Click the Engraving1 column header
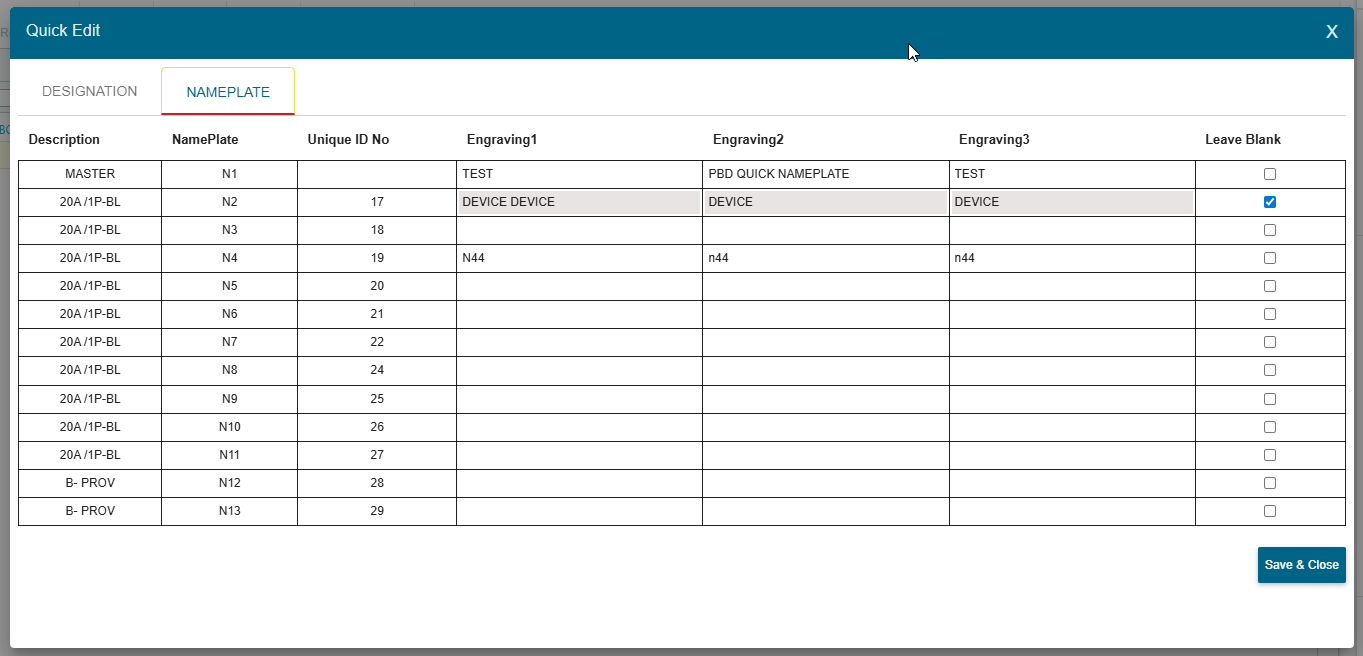This screenshot has height=656, width=1363. pyautogui.click(x=502, y=140)
